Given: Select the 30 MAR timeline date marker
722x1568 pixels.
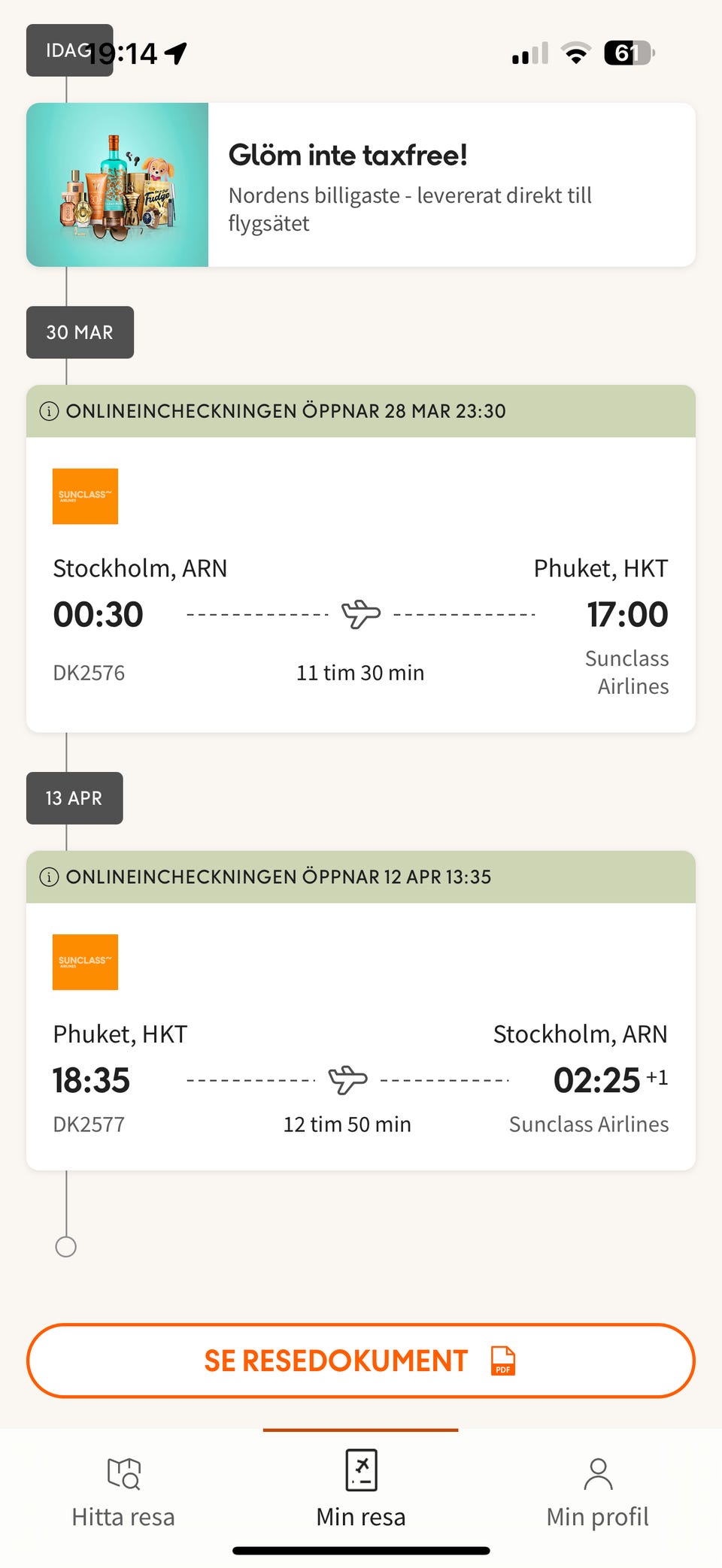Looking at the screenshot, I should click(x=80, y=332).
